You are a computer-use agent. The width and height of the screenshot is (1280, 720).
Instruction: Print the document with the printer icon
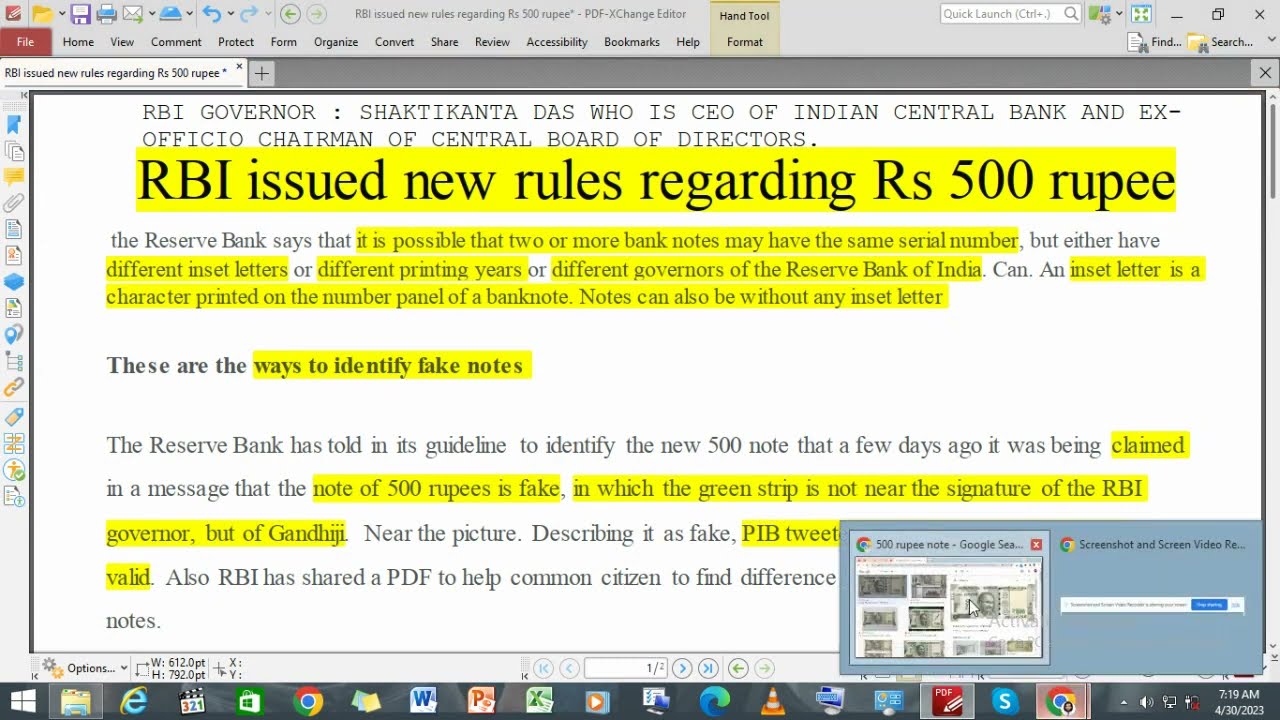click(106, 14)
